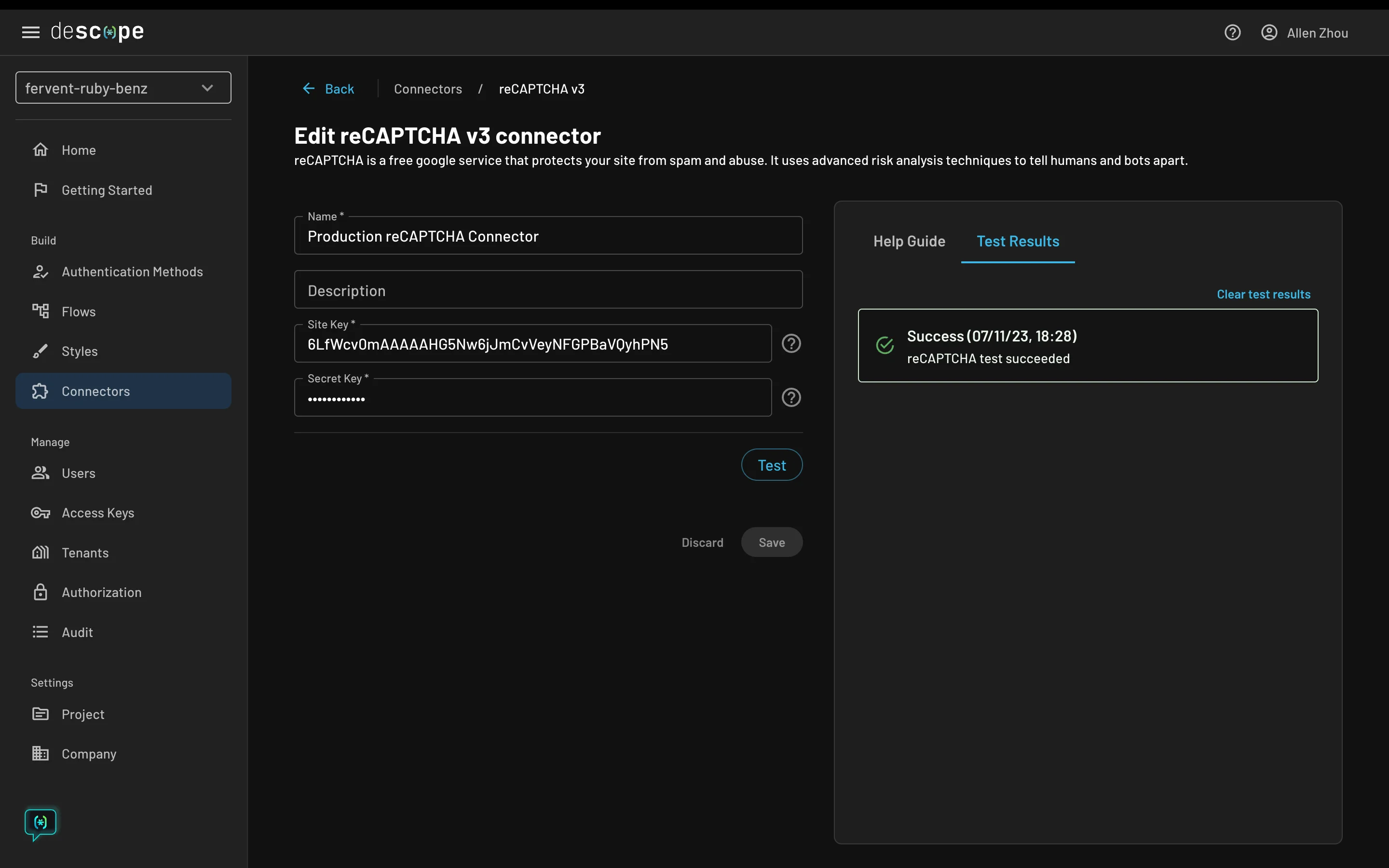Click the "reCAPTCHA test succeeded" message
This screenshot has width=1389, height=868.
point(988,359)
